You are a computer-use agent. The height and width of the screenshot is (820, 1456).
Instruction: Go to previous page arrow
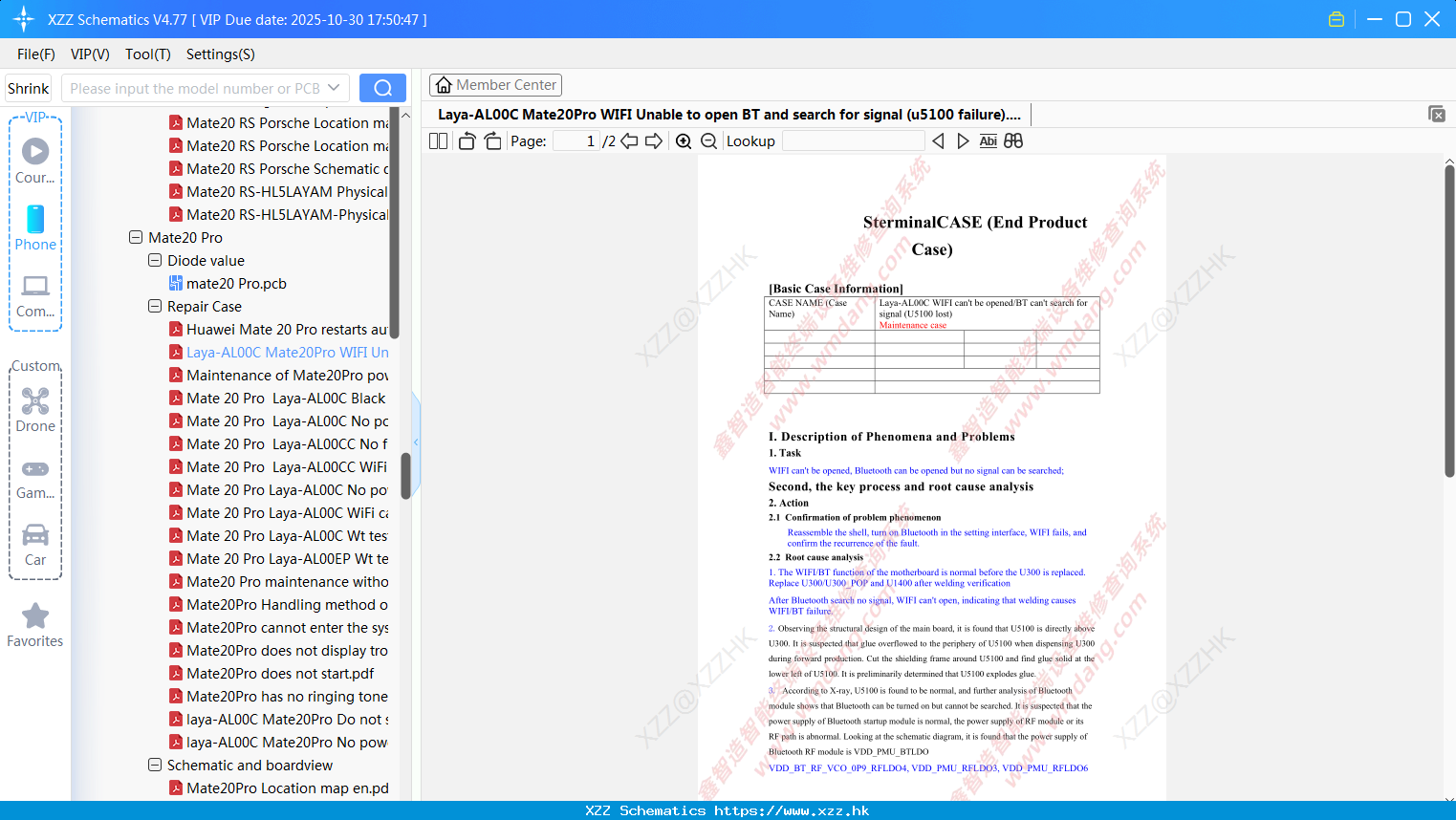629,140
